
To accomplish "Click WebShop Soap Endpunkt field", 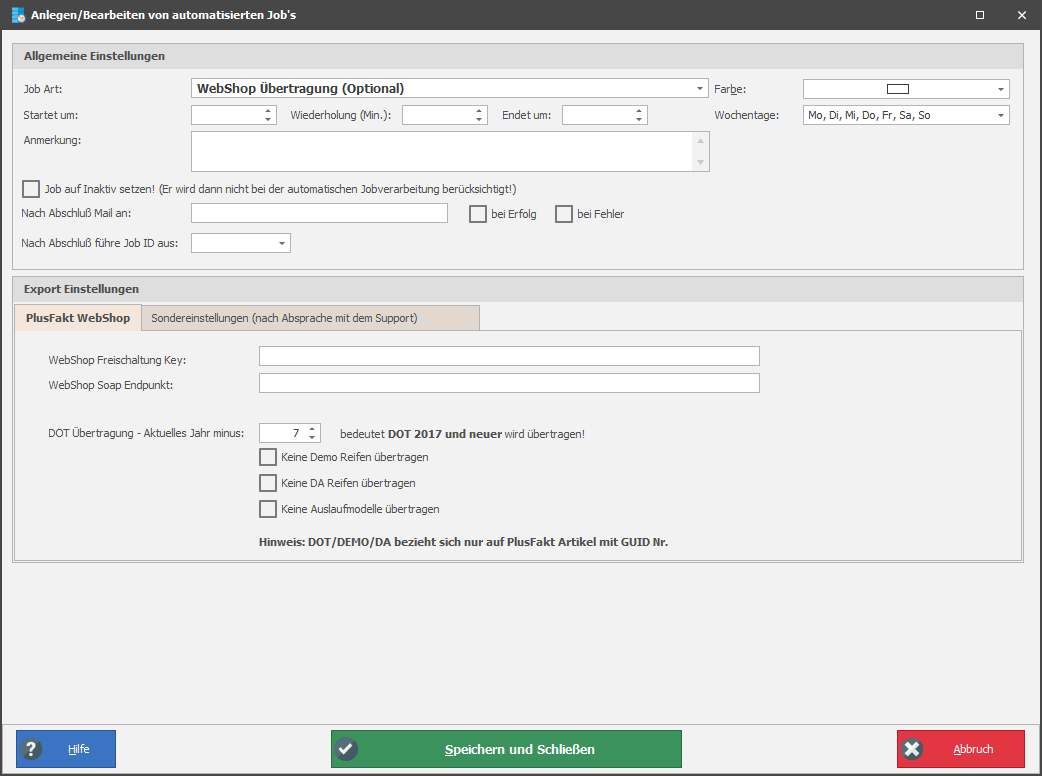I will pos(509,383).
